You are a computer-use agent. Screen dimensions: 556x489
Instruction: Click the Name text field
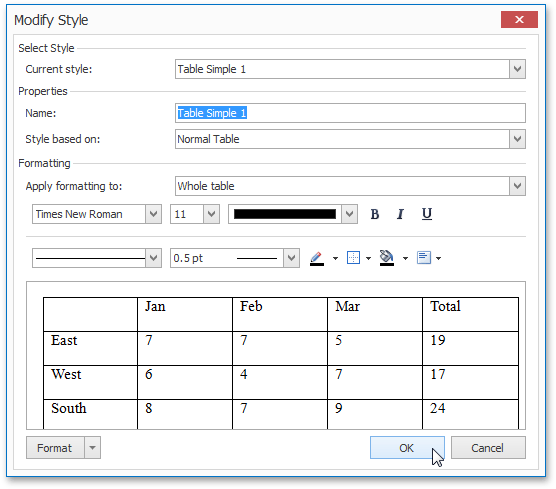[x=350, y=113]
